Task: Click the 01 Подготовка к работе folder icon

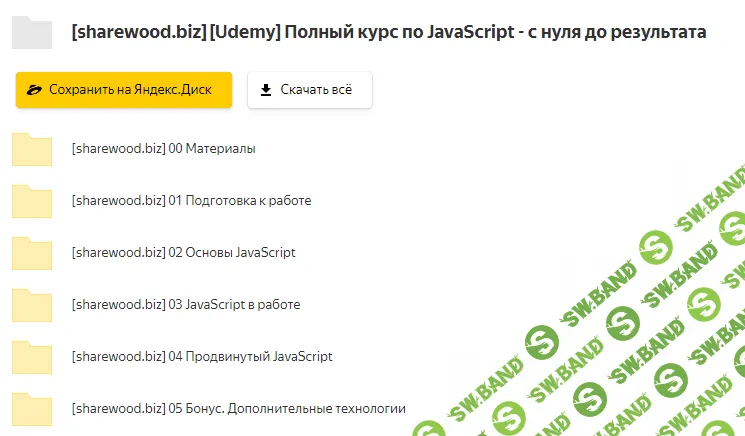Action: tap(31, 201)
